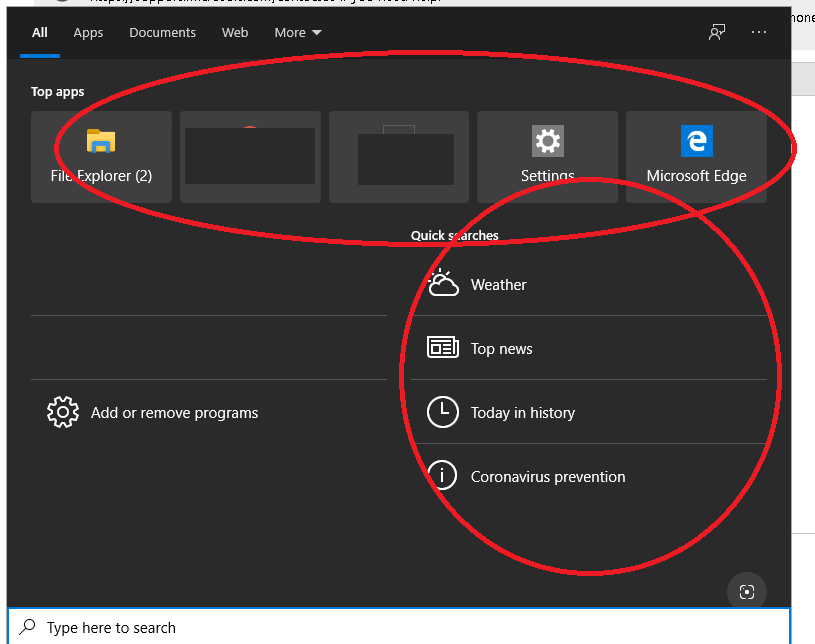Open the three-dot options menu
This screenshot has height=644, width=815.
(759, 32)
